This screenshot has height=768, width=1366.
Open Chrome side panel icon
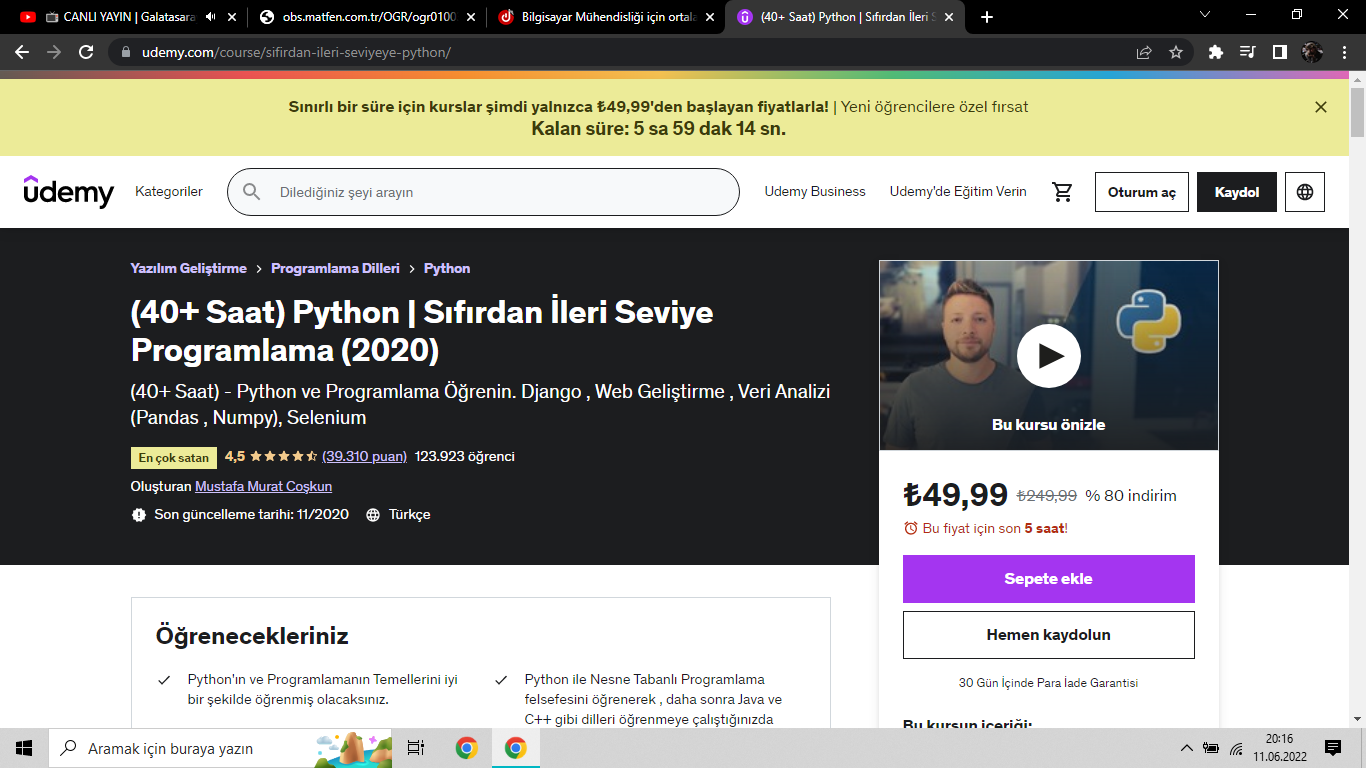[1279, 52]
